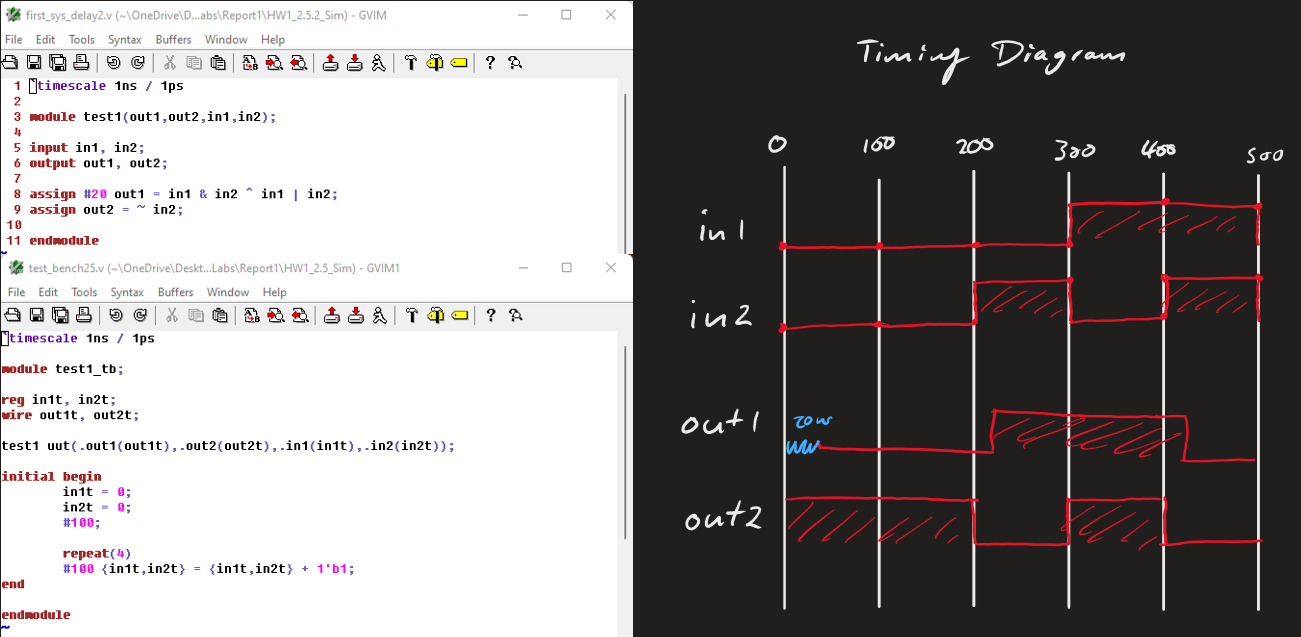Click Open file icon in test_bench25.v window

(x=9, y=316)
